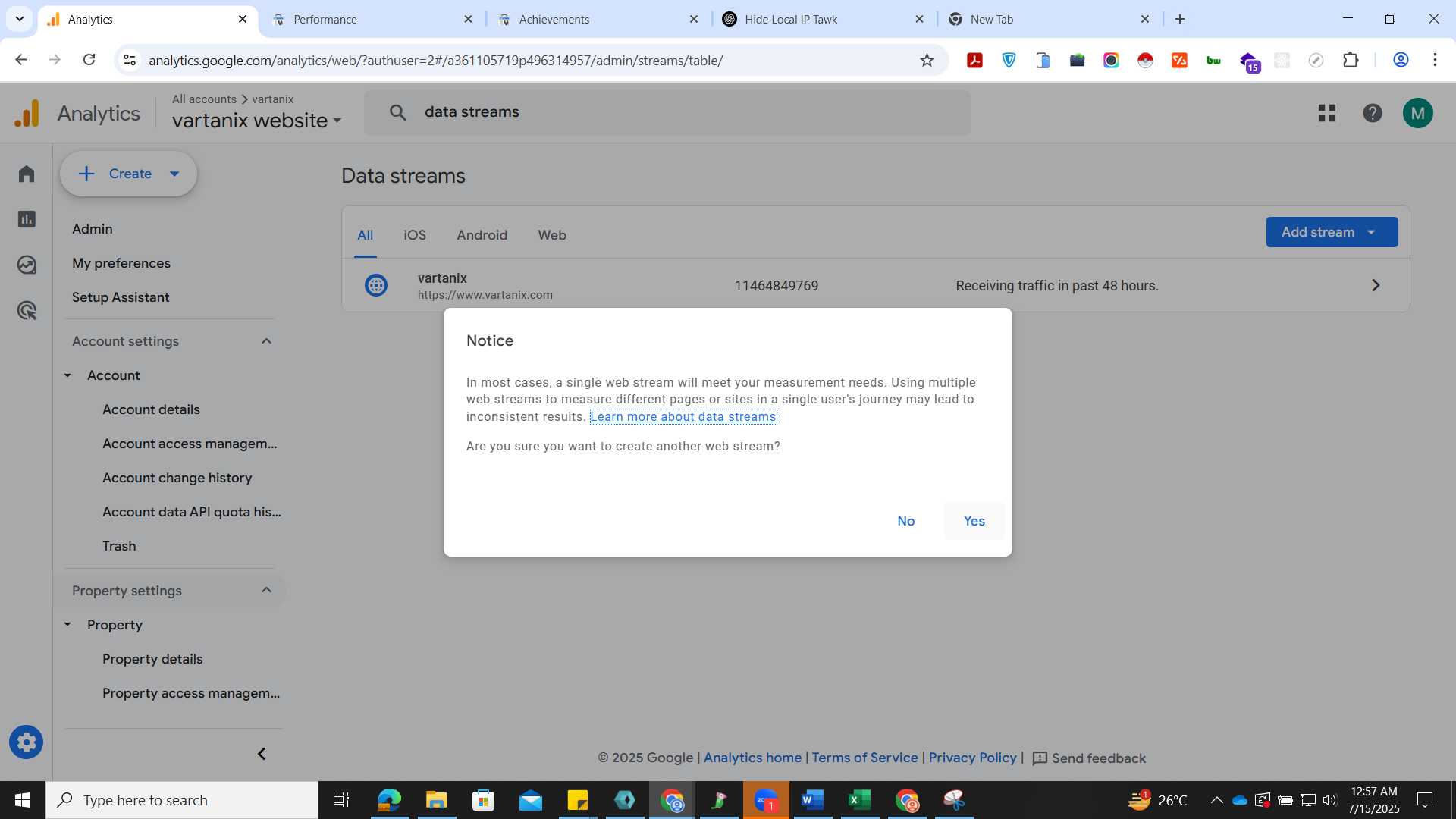Reload the page

(x=89, y=60)
